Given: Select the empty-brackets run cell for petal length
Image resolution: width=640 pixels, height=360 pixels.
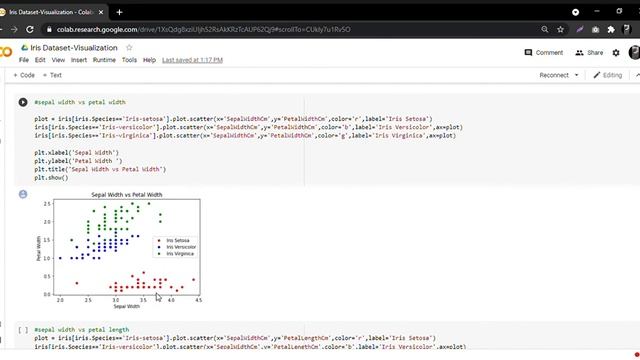Looking at the screenshot, I should pos(23,330).
